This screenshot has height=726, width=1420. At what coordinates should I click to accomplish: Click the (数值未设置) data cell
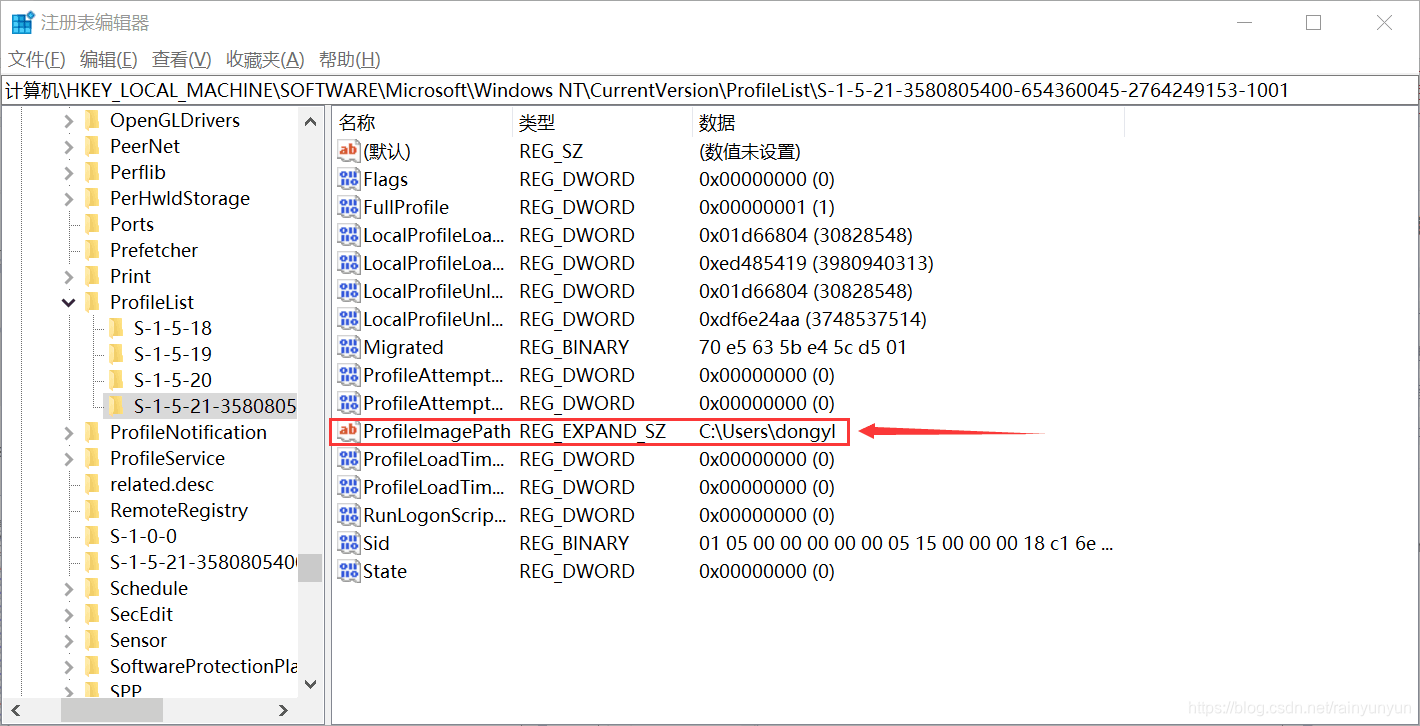pos(750,152)
